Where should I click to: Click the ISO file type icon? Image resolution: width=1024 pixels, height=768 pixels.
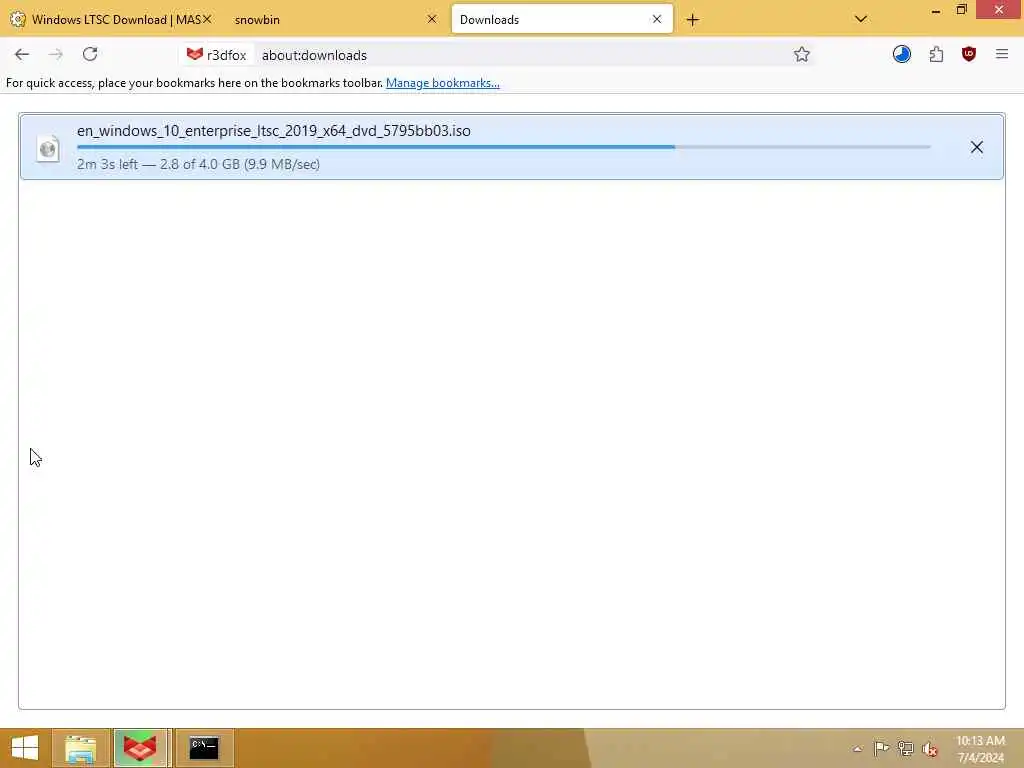coord(48,149)
